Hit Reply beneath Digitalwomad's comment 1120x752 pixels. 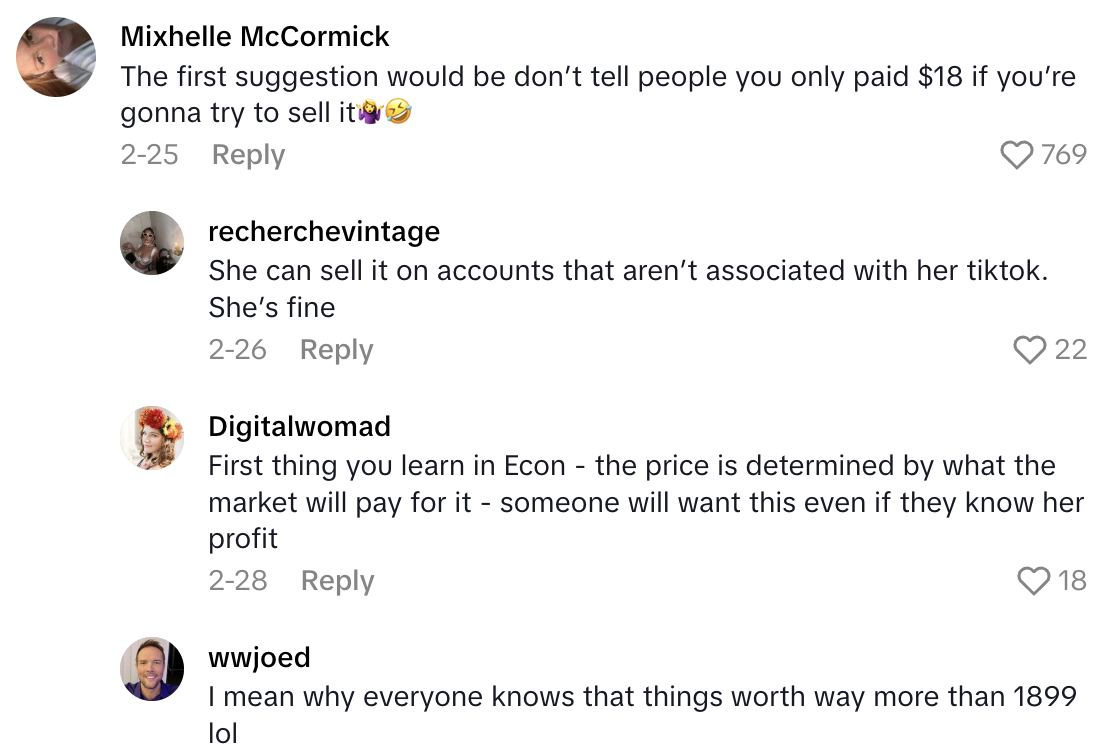point(337,581)
